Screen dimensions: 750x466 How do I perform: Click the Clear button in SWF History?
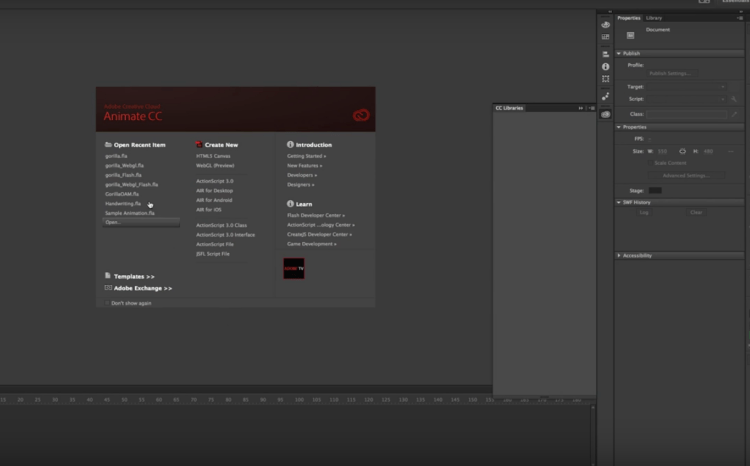click(696, 212)
